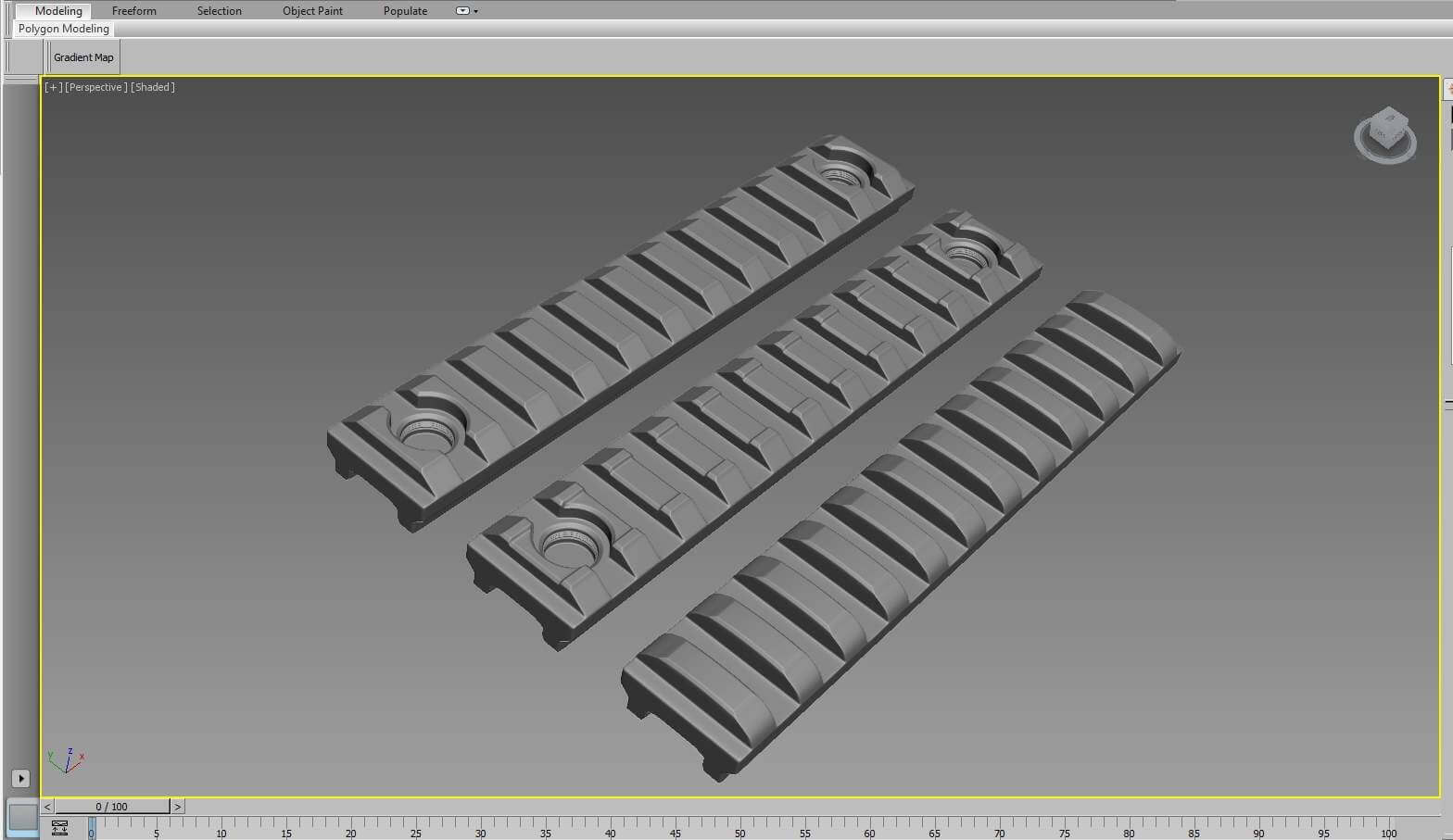The image size is (1453, 840).
Task: Open the ribbon display options dropdown
Action: pyautogui.click(x=467, y=11)
